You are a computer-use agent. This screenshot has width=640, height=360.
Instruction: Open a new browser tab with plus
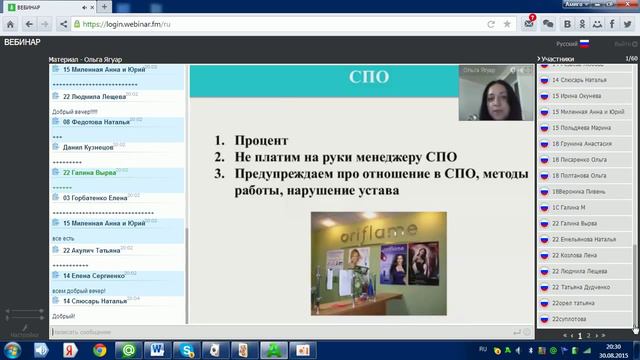coord(104,7)
